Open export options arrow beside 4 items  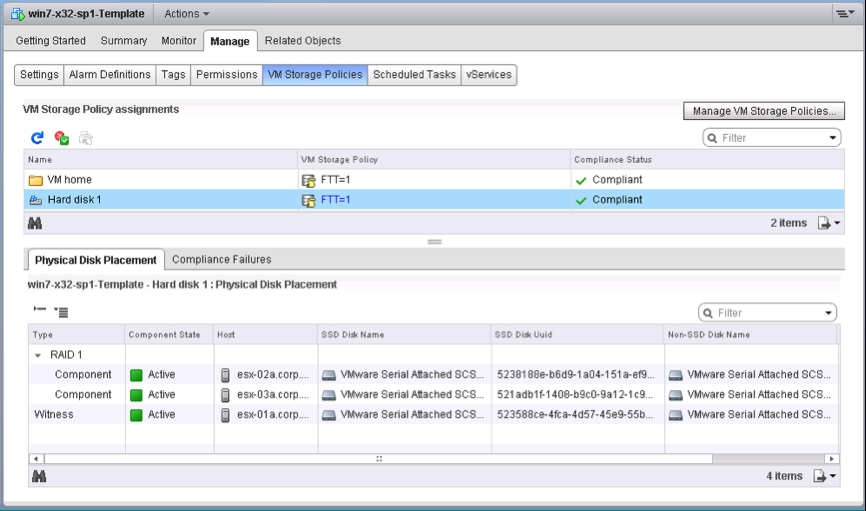[833, 476]
